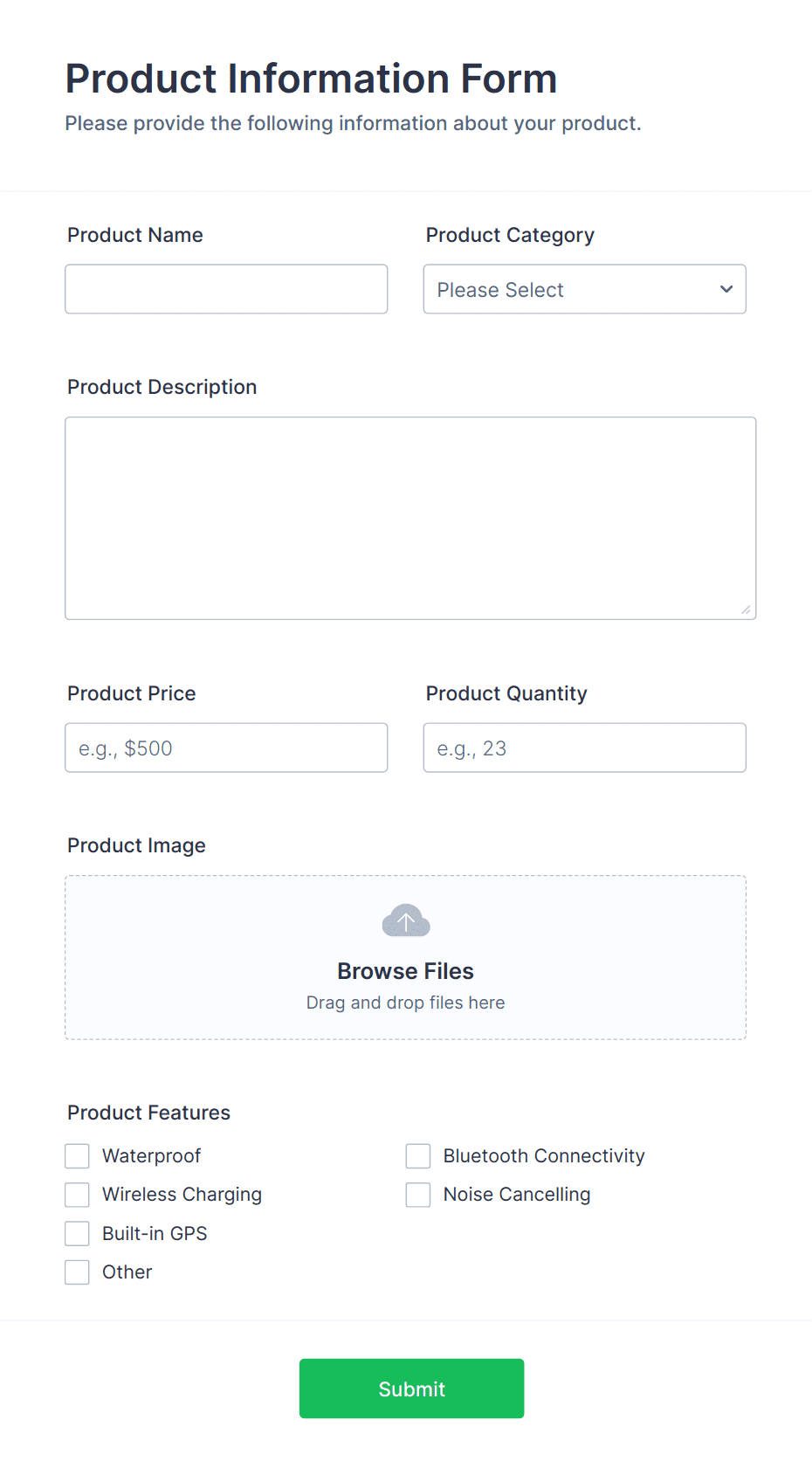The height and width of the screenshot is (1468, 812).
Task: Enable the Built-in GPS feature
Action: [x=77, y=1233]
